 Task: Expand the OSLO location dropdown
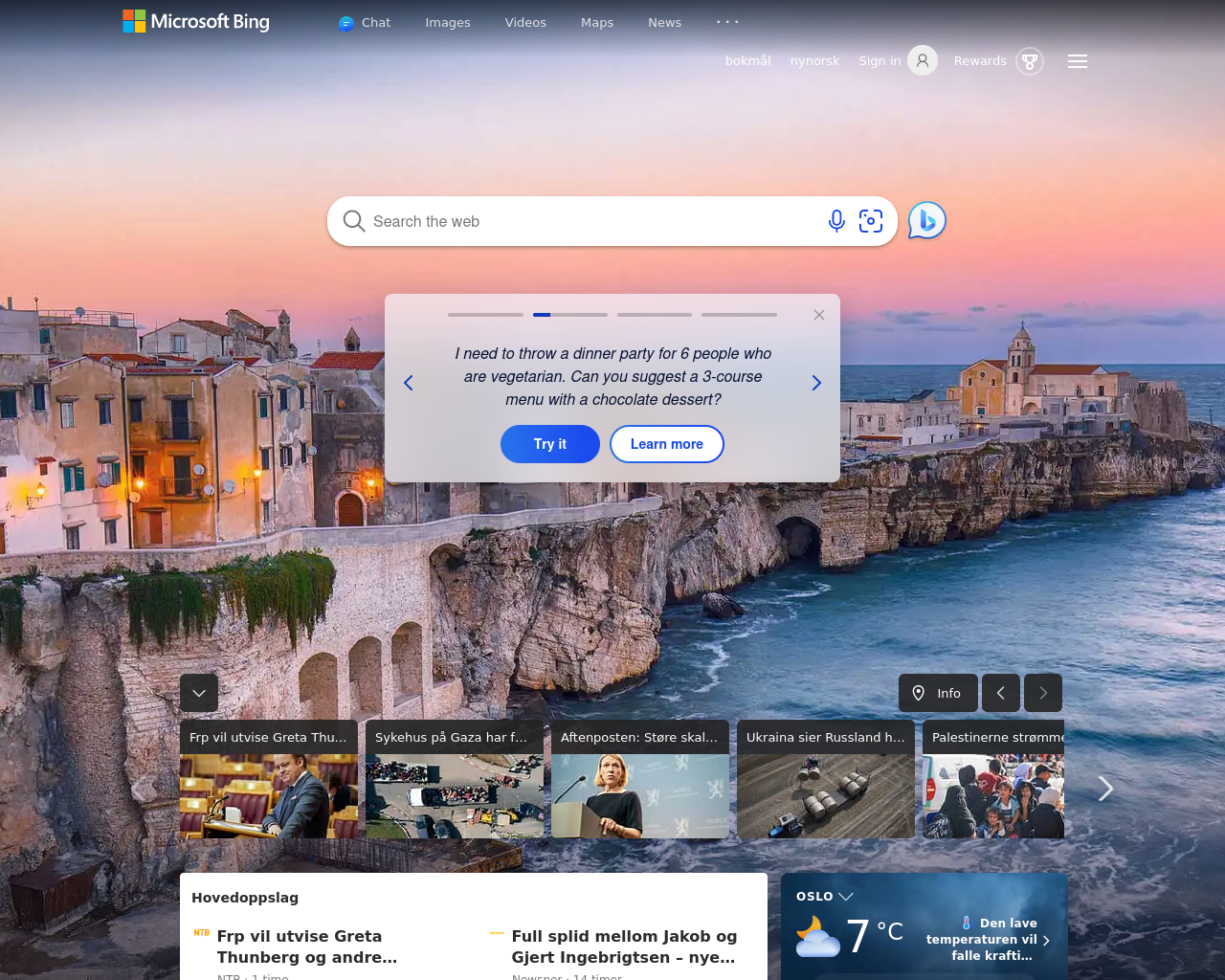[824, 897]
